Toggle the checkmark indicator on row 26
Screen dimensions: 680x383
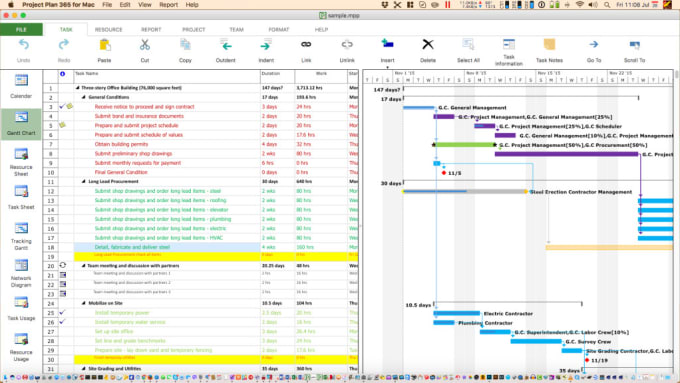62,322
